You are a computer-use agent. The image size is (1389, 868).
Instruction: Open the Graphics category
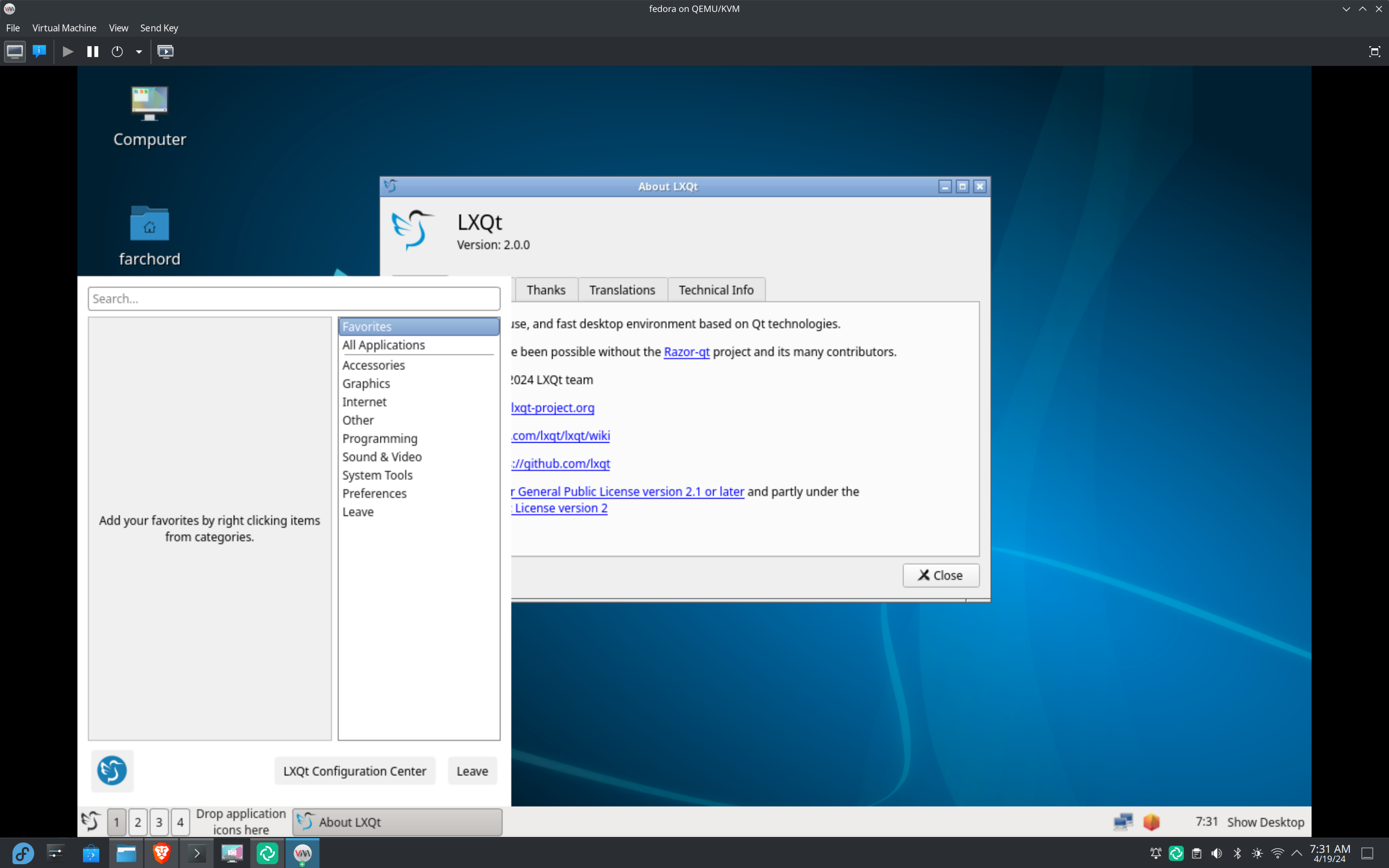(419, 384)
